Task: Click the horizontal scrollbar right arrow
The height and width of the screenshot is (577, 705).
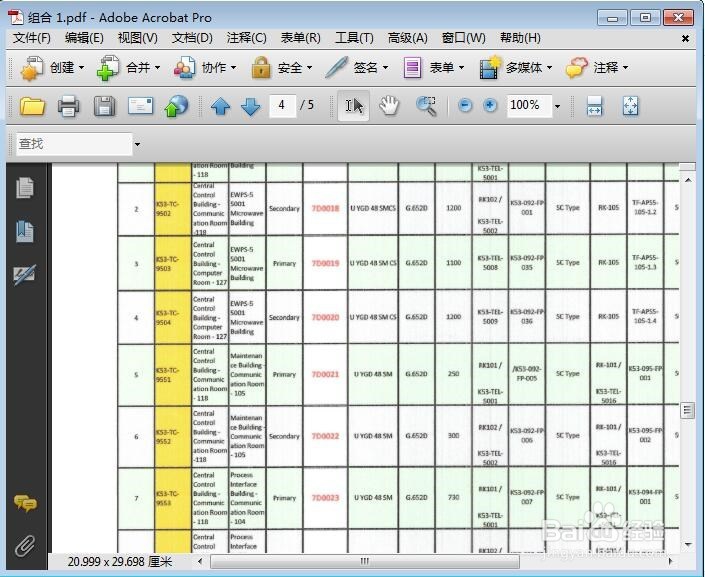Action: [670, 561]
